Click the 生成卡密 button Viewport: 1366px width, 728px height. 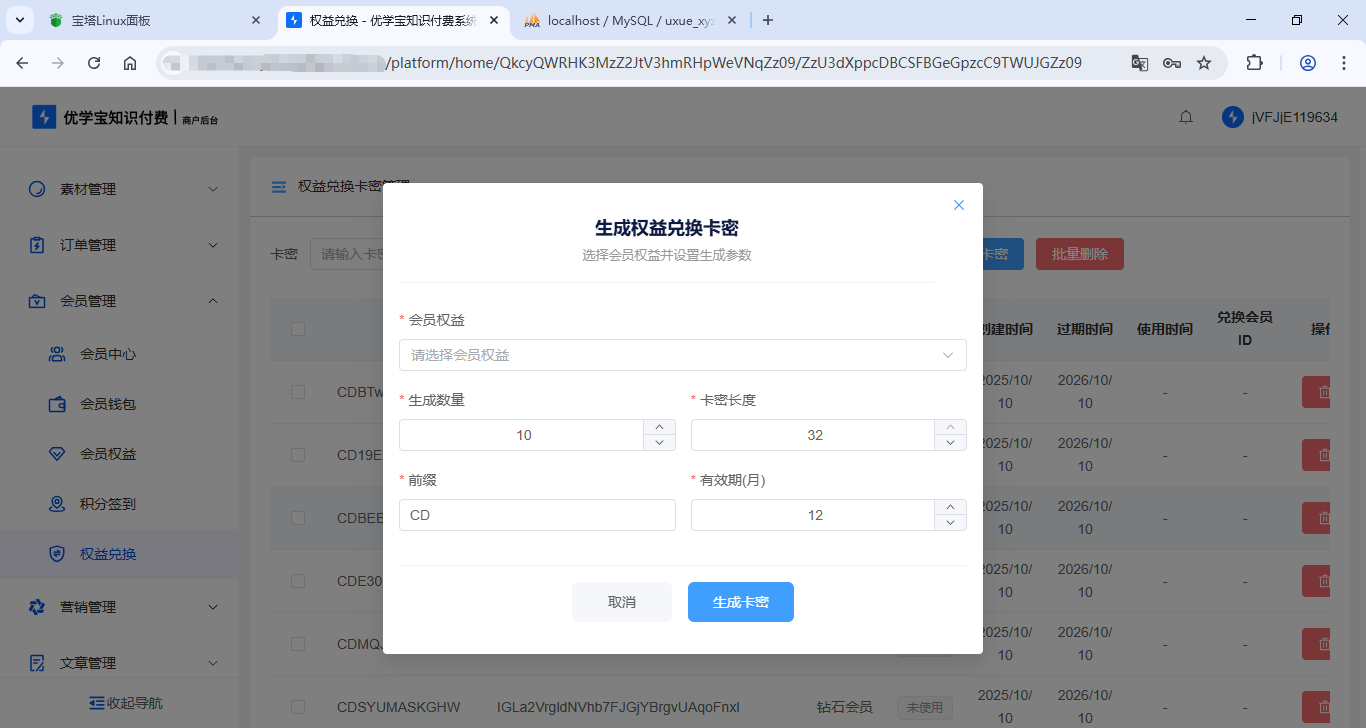(x=740, y=601)
